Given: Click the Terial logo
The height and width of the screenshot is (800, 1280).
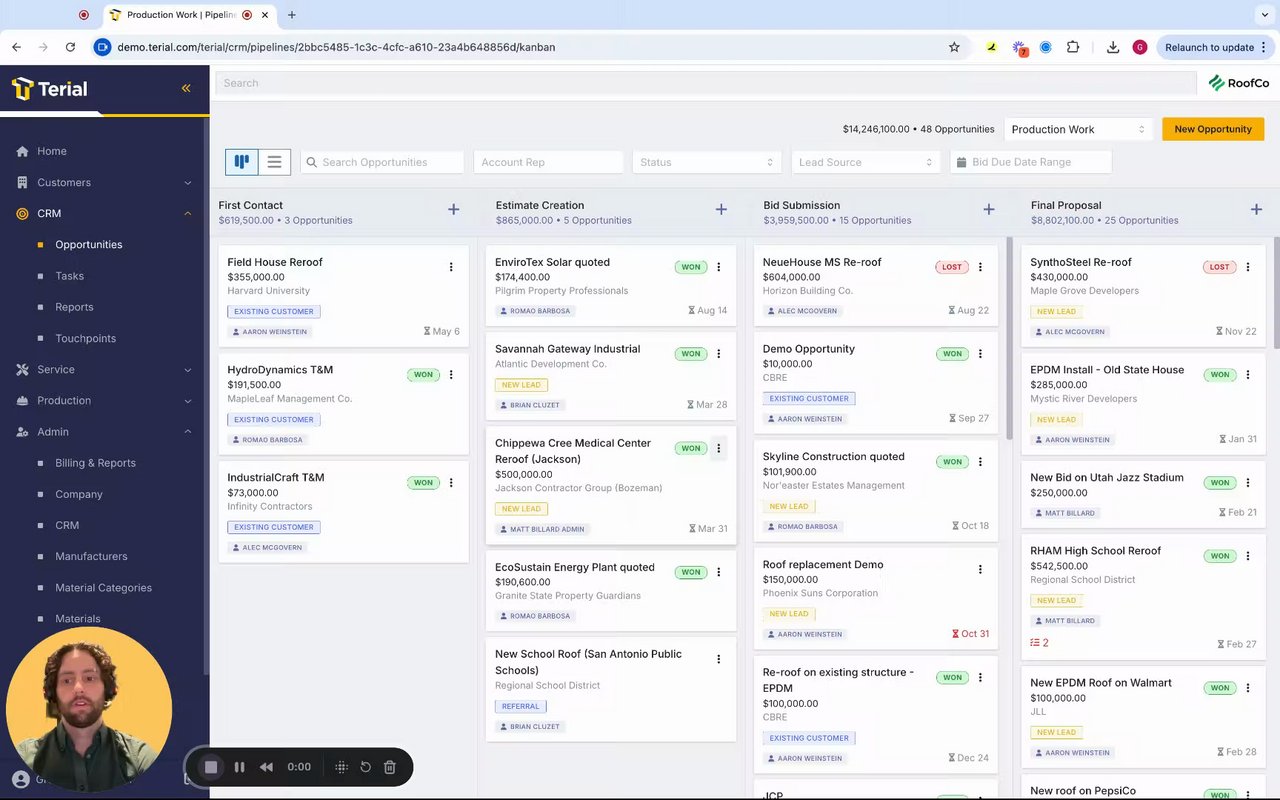Looking at the screenshot, I should tap(50, 89).
